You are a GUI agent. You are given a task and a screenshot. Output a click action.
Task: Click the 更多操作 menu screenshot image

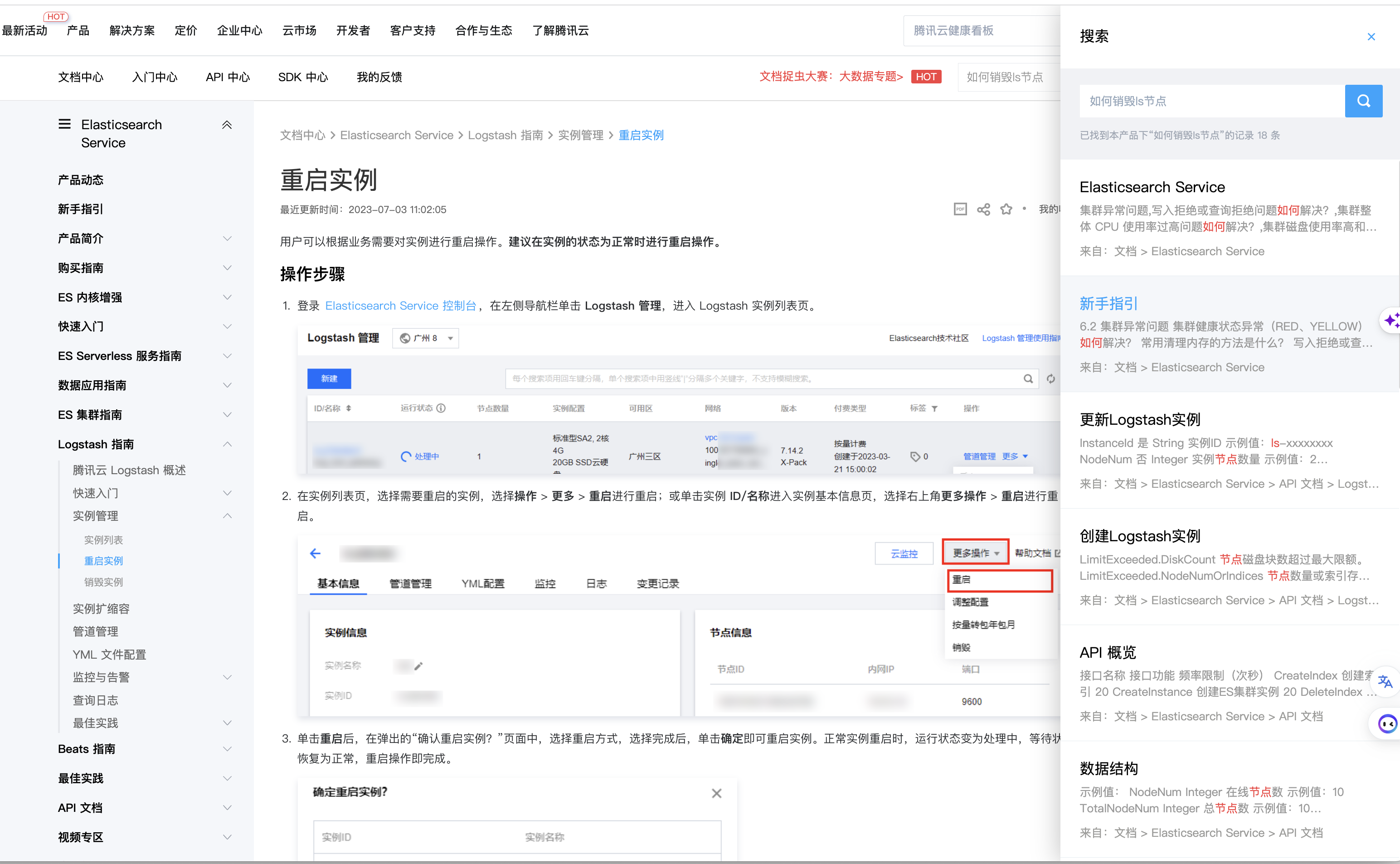[678, 626]
